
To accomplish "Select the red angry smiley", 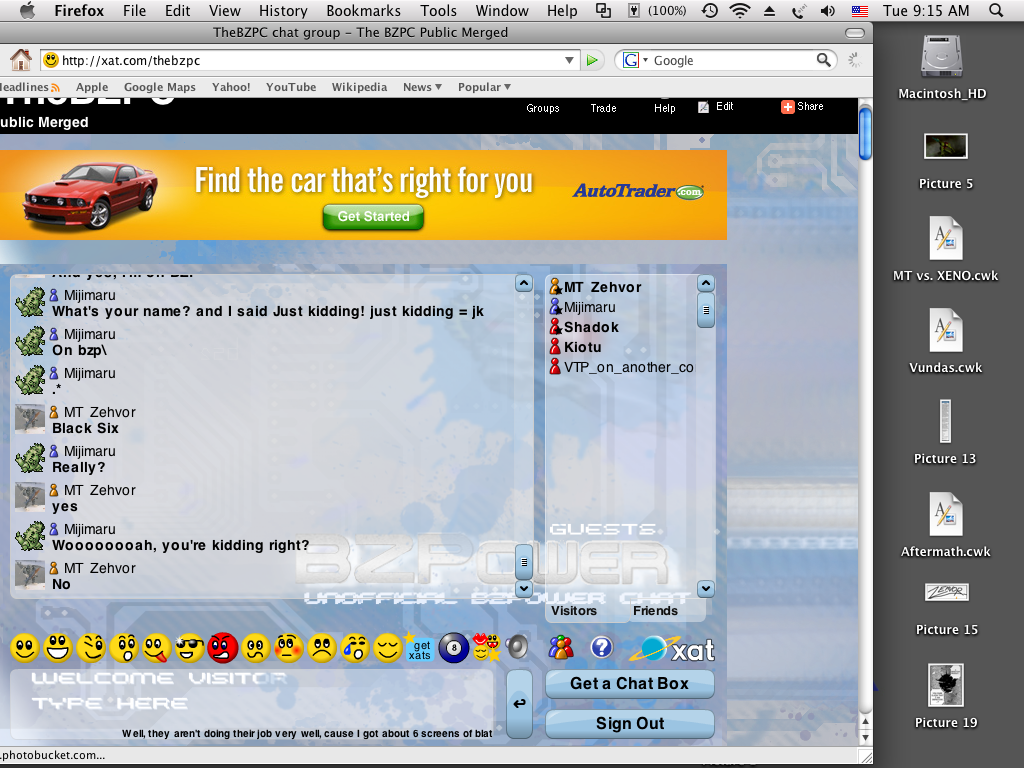I will [223, 648].
